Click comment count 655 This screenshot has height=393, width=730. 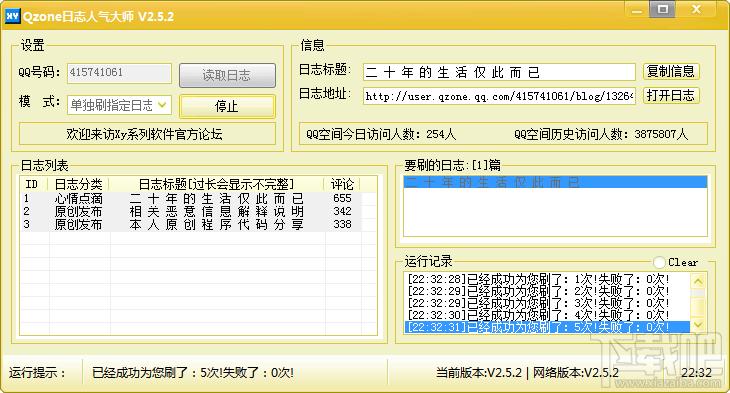[x=342, y=198]
